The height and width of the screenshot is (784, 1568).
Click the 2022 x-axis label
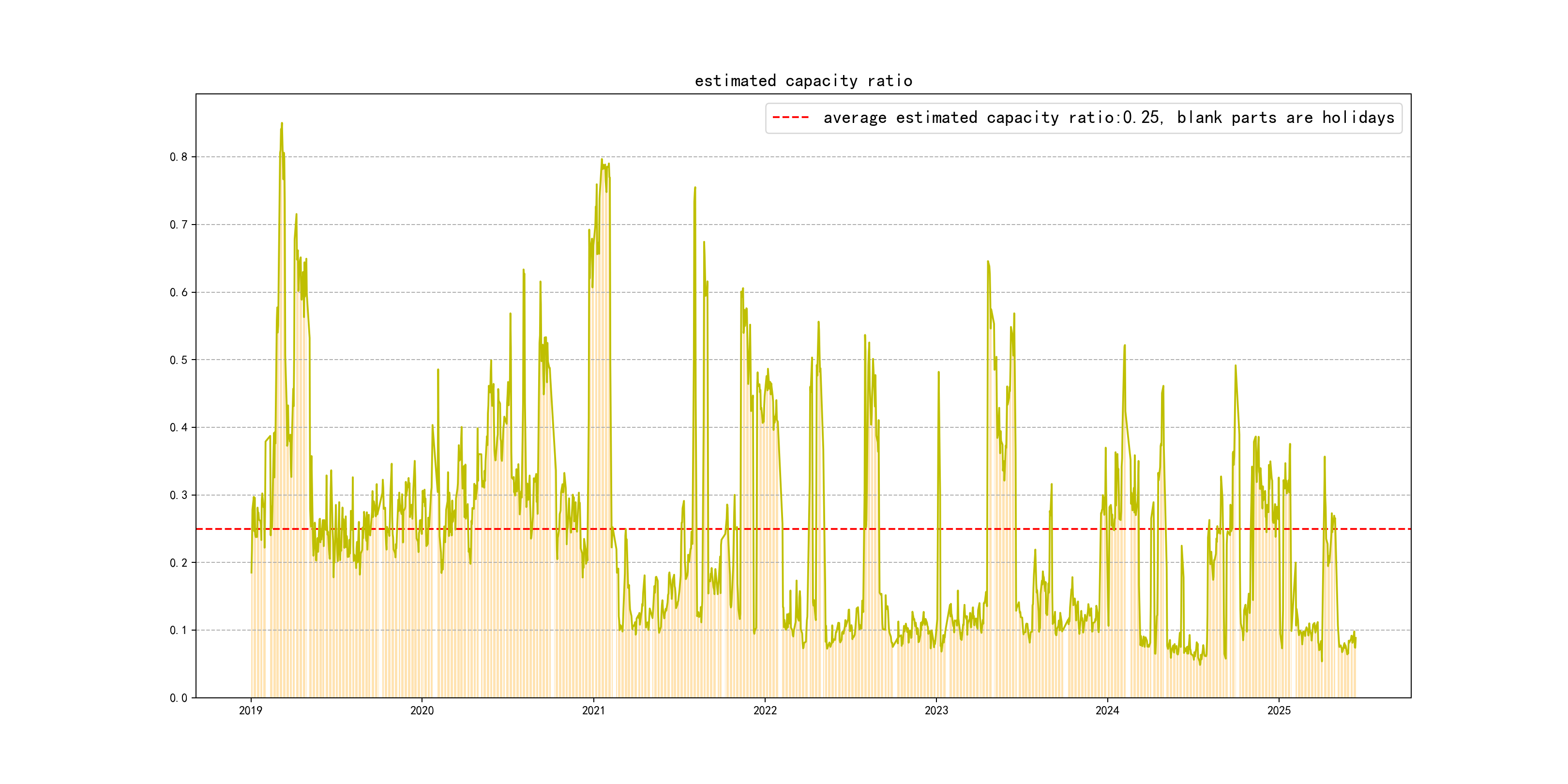765,710
